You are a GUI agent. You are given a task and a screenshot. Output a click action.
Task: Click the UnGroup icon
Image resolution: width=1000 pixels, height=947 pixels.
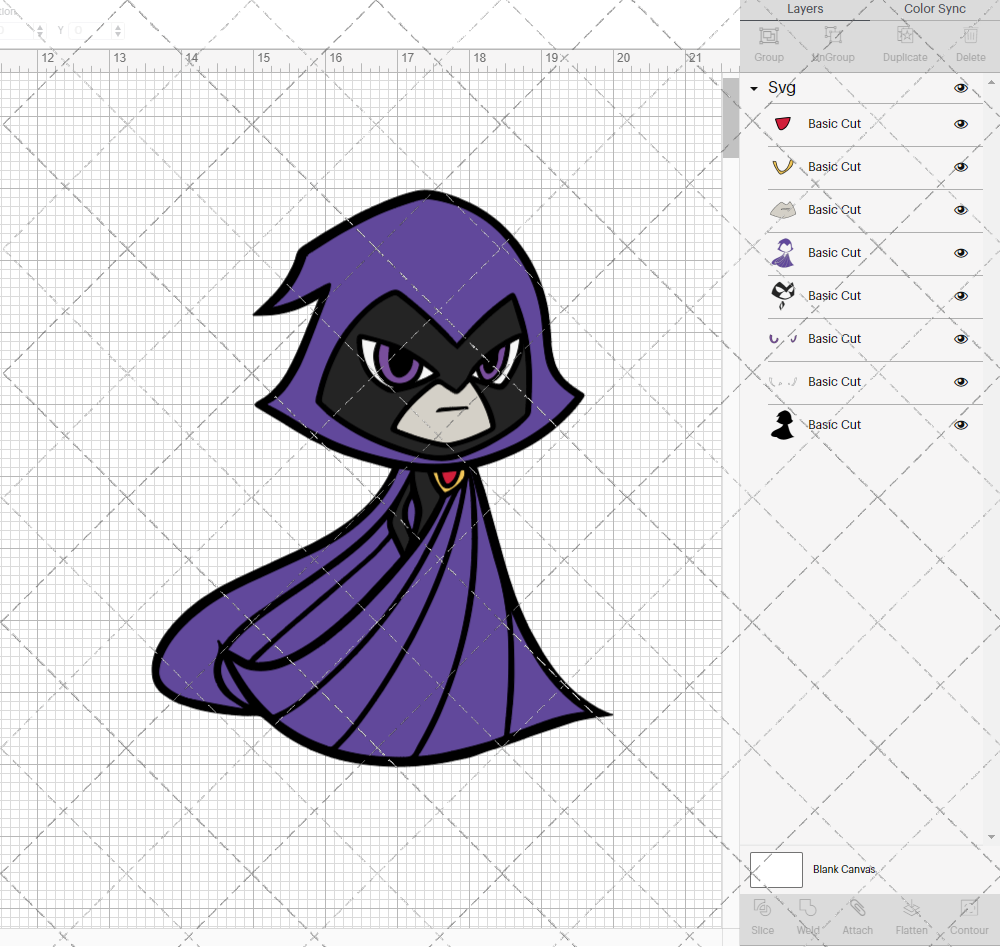coord(832,36)
